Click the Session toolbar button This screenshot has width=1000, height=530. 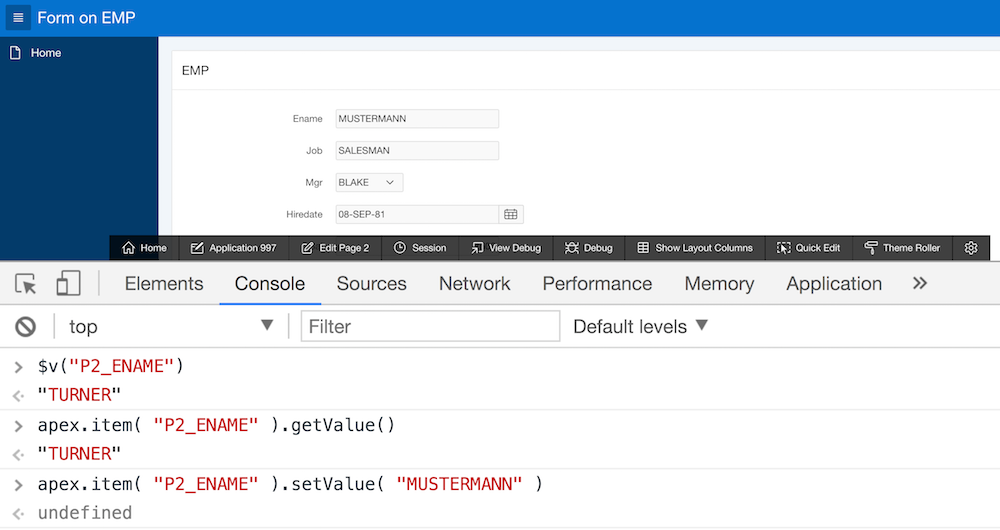pos(420,247)
